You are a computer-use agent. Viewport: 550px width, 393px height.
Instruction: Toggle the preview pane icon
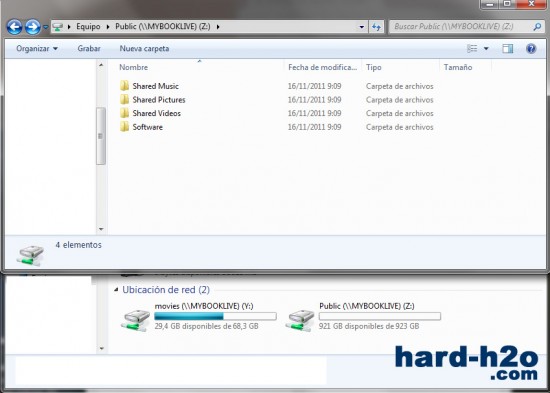tap(507, 48)
